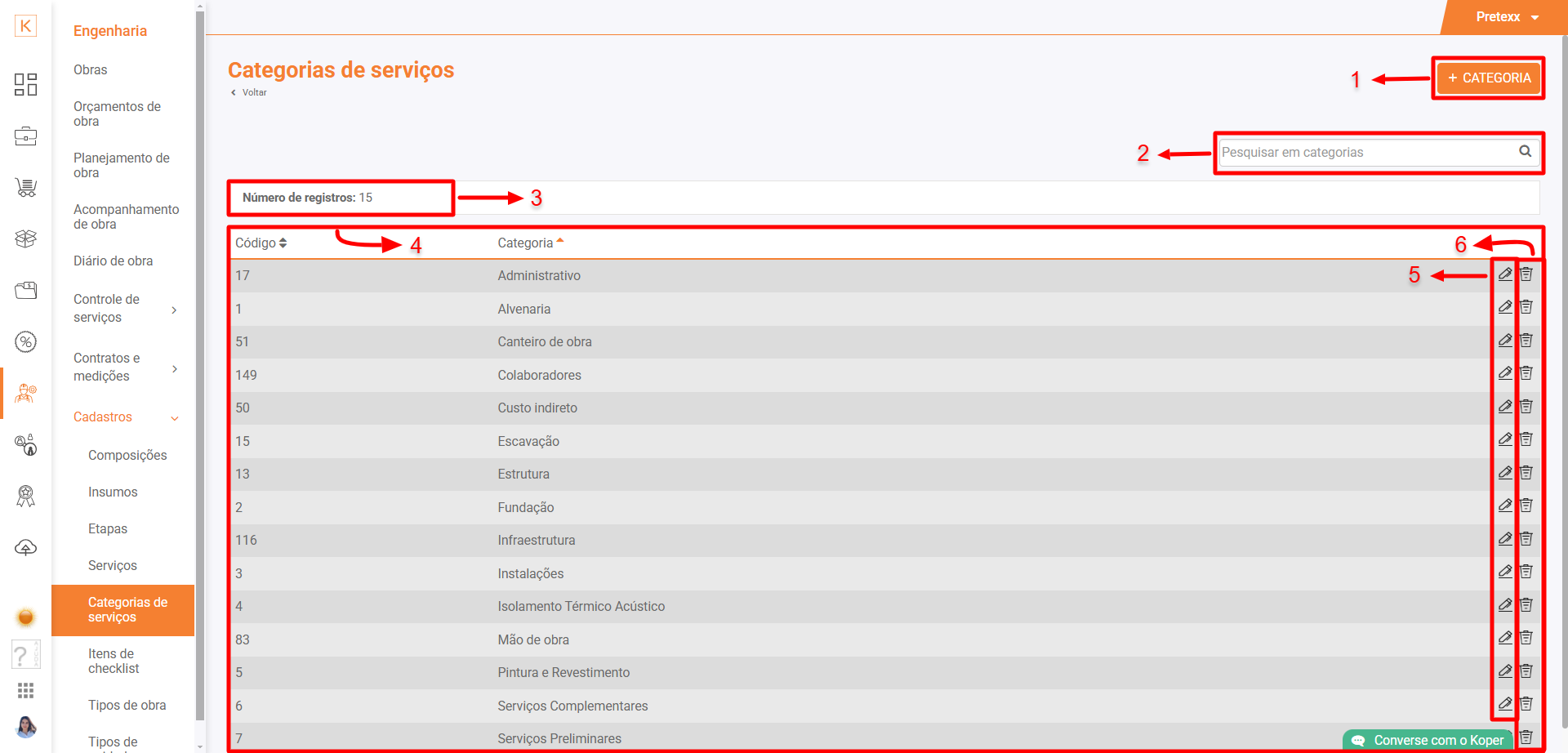This screenshot has width=1568, height=753.
Task: Click the search magnifier icon
Action: point(1525,151)
